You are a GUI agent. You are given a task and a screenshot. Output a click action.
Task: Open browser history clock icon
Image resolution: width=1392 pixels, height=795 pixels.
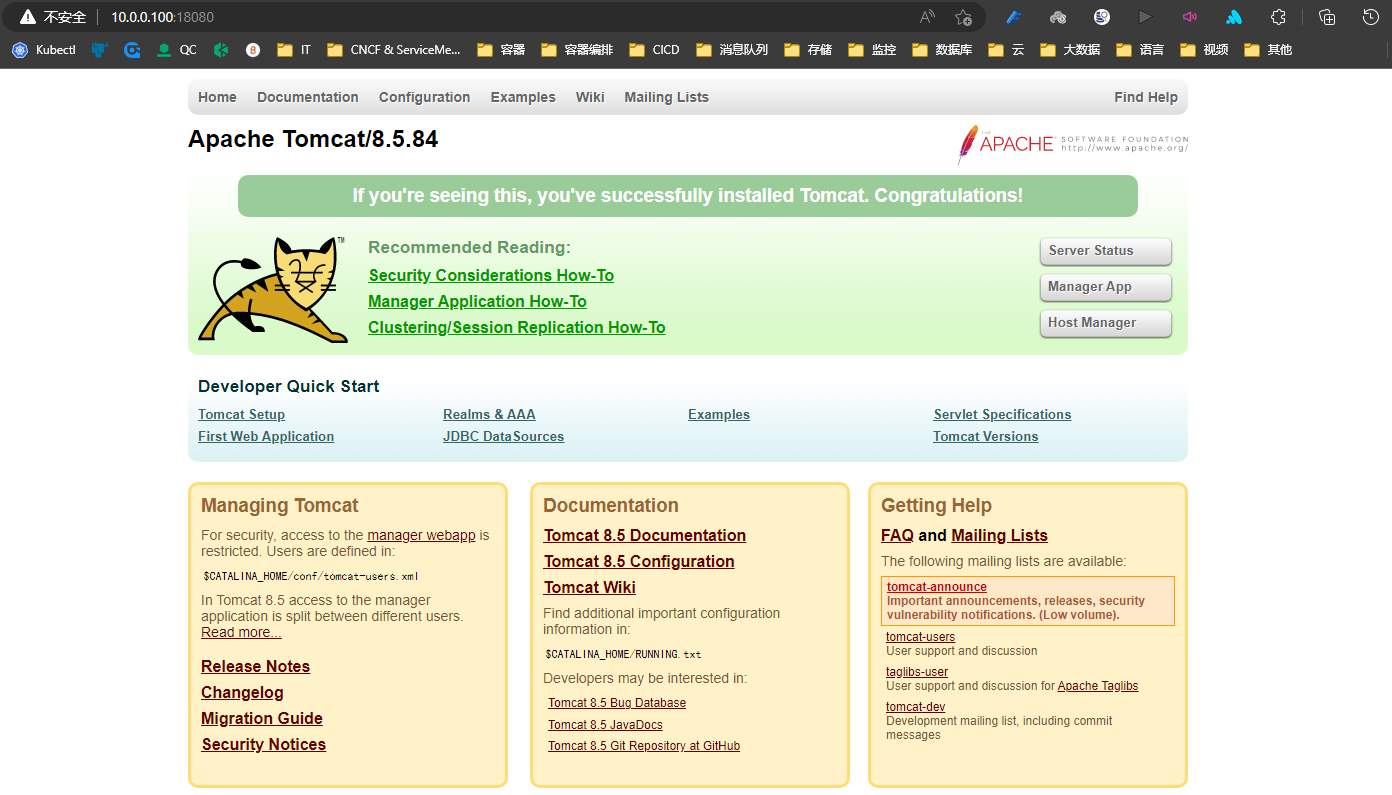coord(1371,17)
